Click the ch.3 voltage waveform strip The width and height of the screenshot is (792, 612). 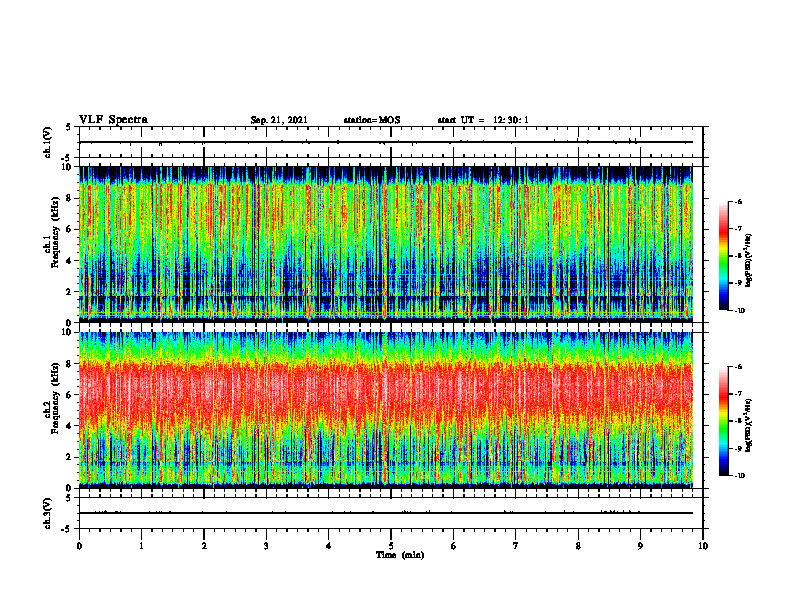(x=391, y=513)
